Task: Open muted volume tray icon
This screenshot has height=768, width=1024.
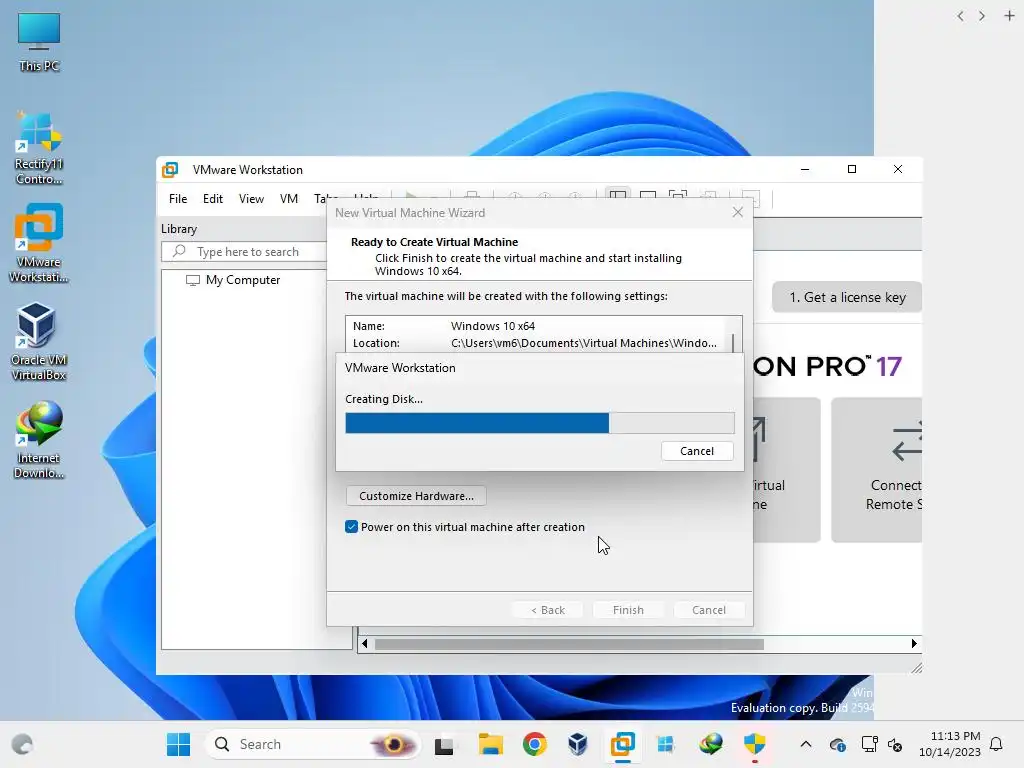Action: coord(895,744)
